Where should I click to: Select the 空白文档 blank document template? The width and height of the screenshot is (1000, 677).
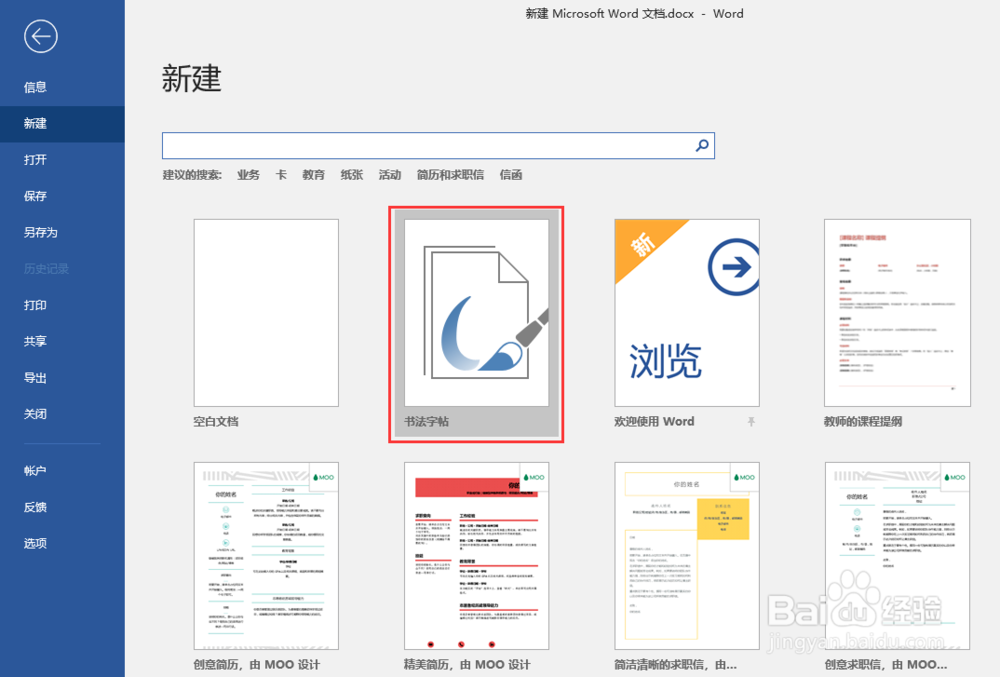click(x=266, y=313)
